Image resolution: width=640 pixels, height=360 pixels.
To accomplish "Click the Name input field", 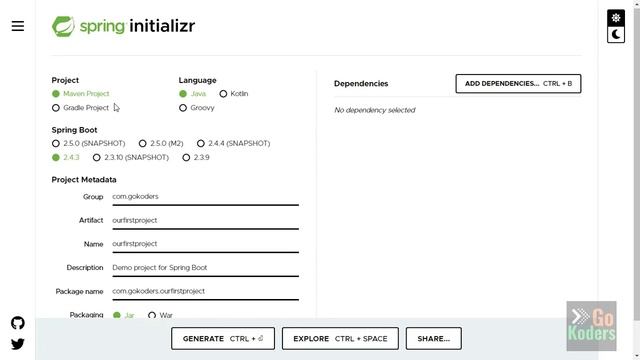I will pos(205,244).
